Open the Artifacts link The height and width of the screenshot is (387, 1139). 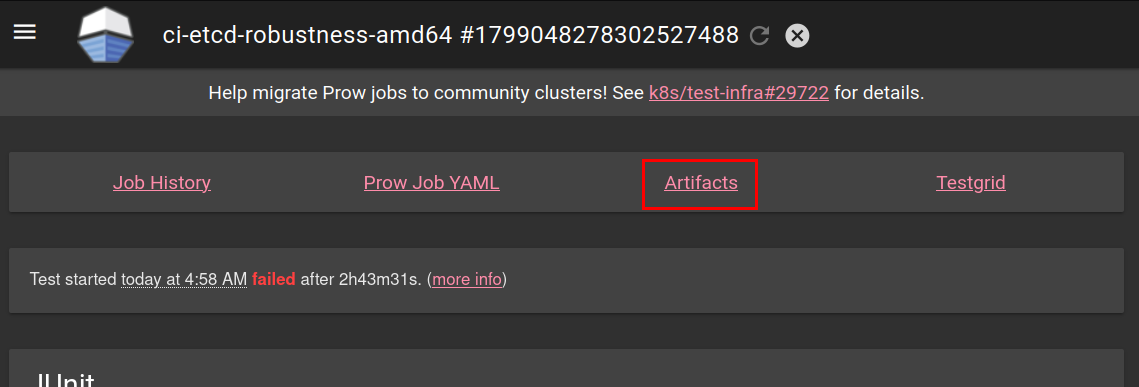(700, 182)
